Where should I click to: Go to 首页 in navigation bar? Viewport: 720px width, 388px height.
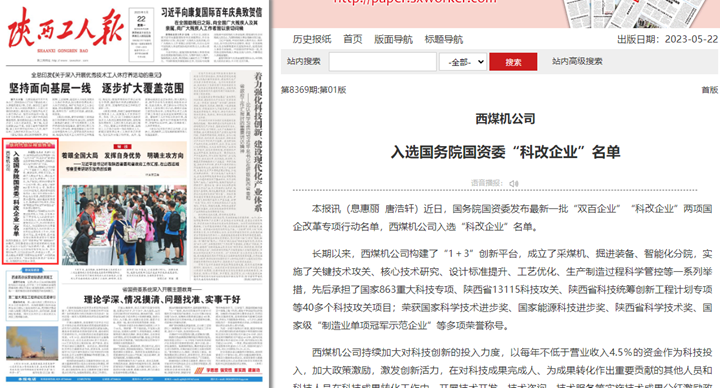point(353,39)
